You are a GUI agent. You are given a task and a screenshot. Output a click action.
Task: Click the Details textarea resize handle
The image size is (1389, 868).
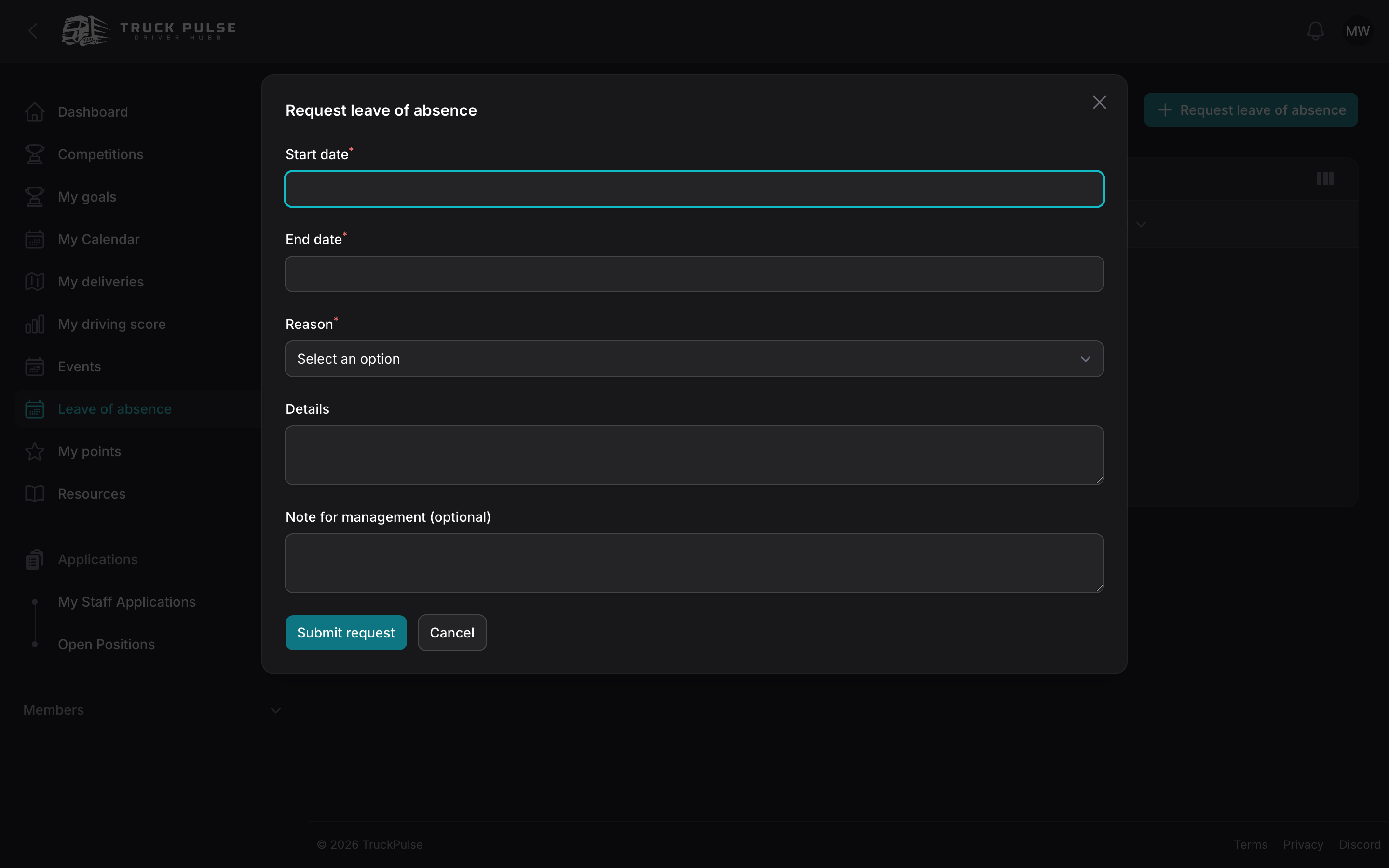pos(1099,480)
